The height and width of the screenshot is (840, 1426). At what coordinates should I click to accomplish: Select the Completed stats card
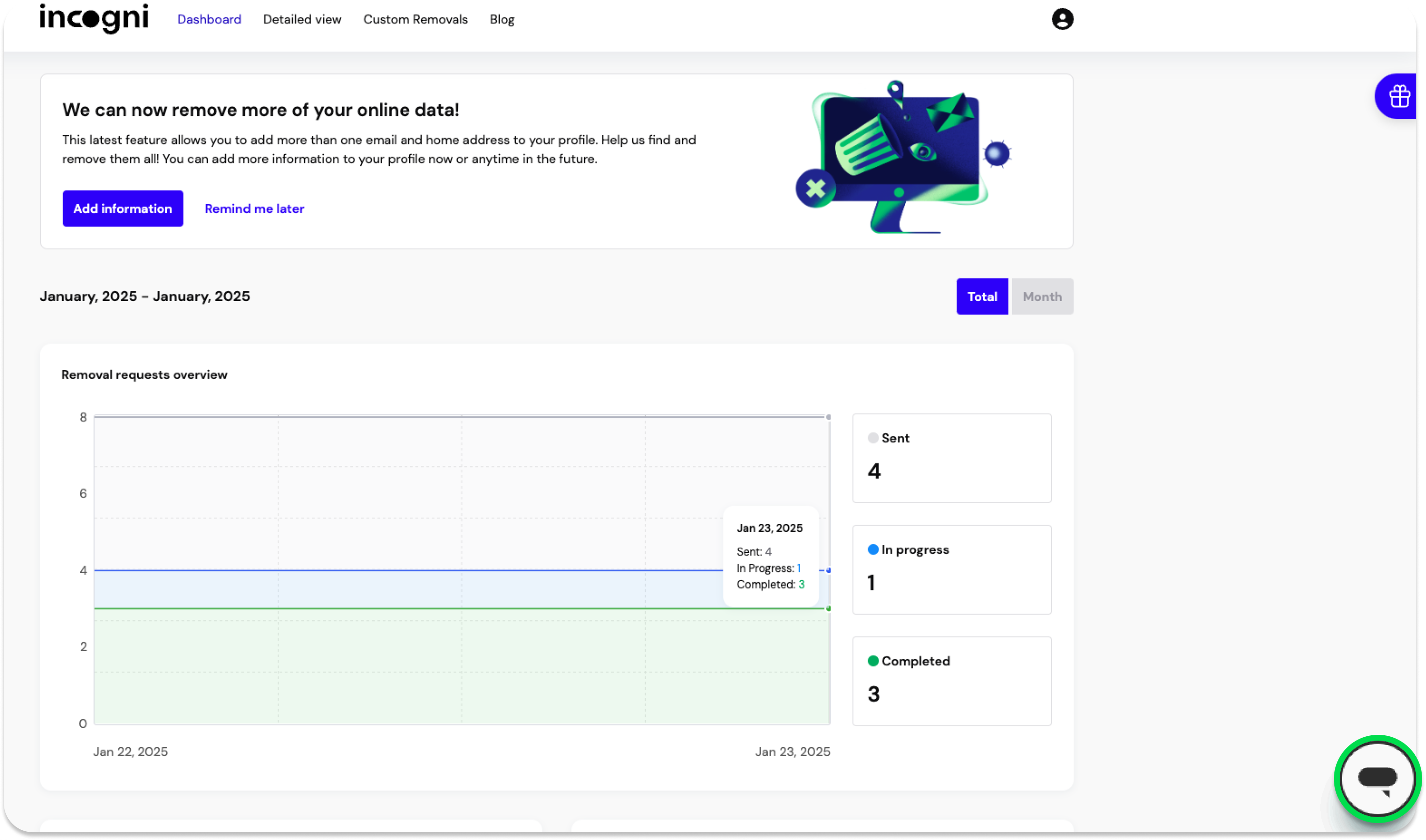coord(951,682)
